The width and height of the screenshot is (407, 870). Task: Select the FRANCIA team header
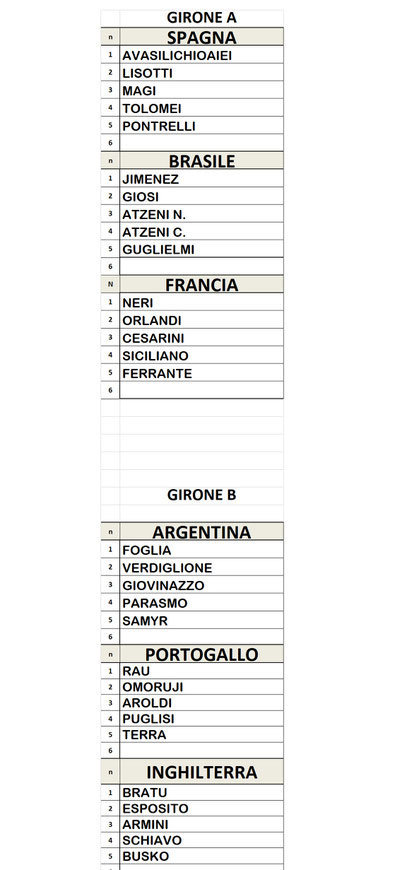point(201,284)
